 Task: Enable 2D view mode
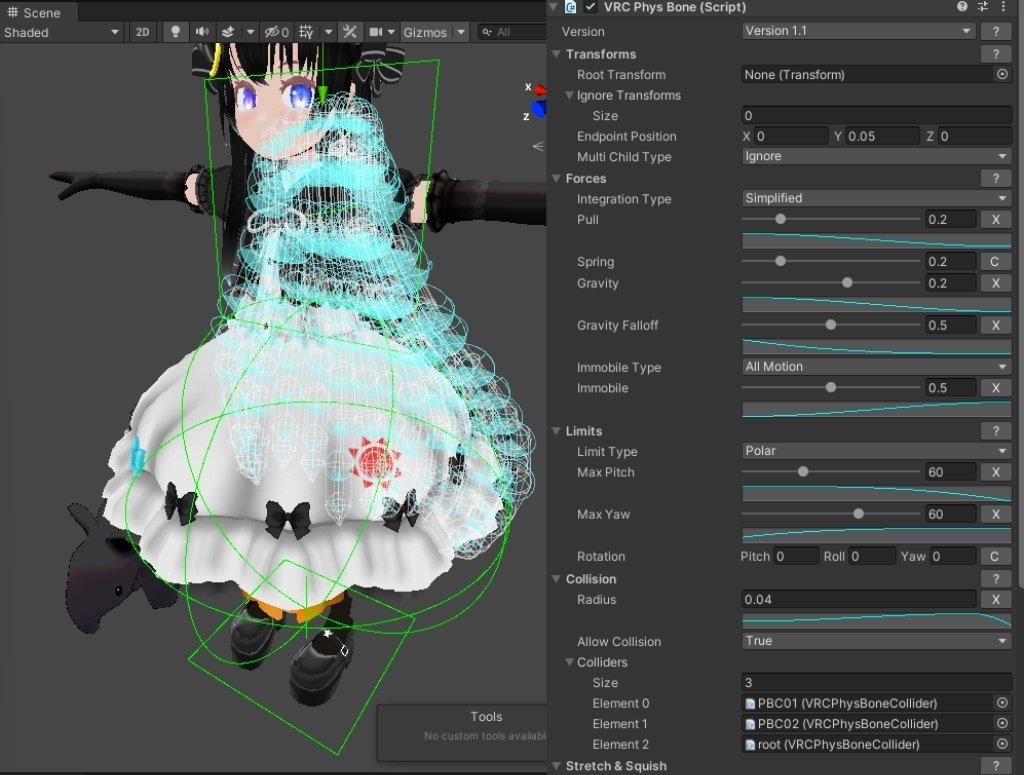[x=141, y=31]
